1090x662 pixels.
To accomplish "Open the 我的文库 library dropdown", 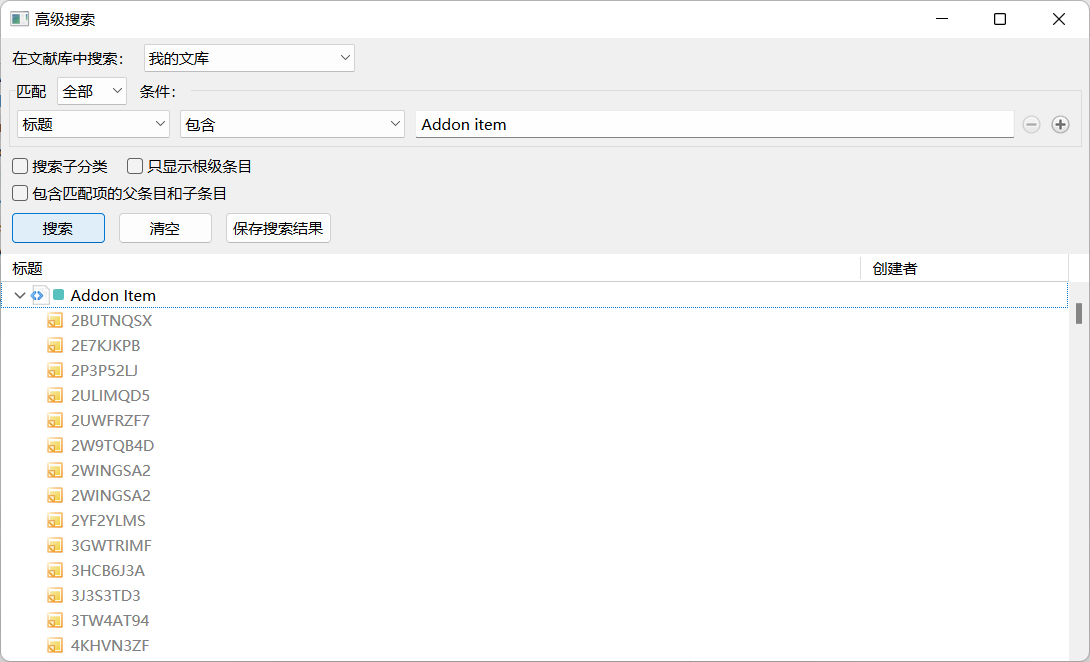I will pyautogui.click(x=250, y=58).
